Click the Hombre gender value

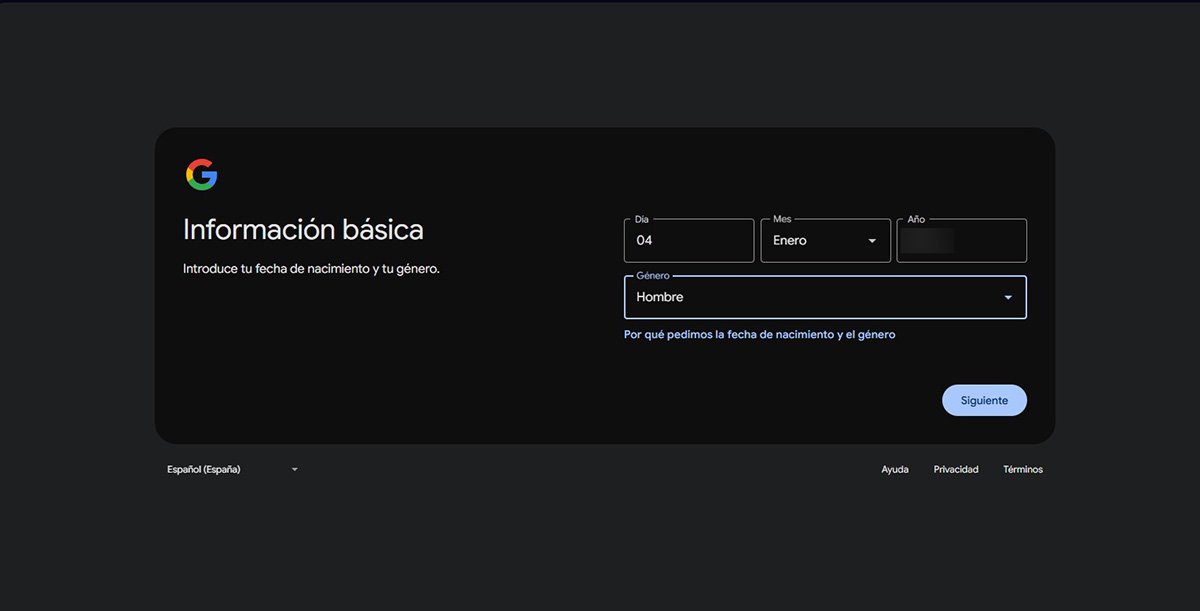pyautogui.click(x=660, y=297)
